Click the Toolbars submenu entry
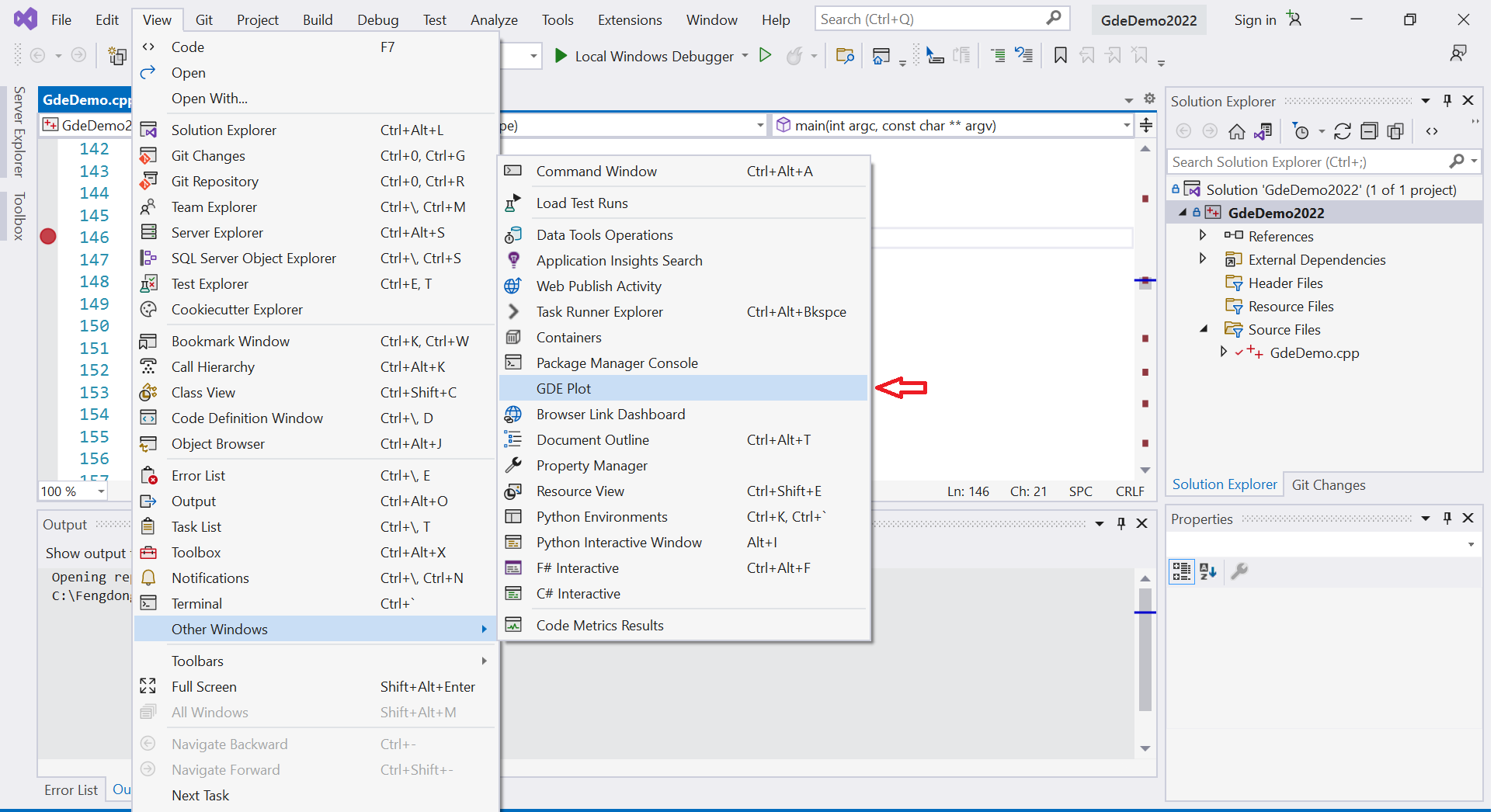The width and height of the screenshot is (1494, 812). [315, 661]
